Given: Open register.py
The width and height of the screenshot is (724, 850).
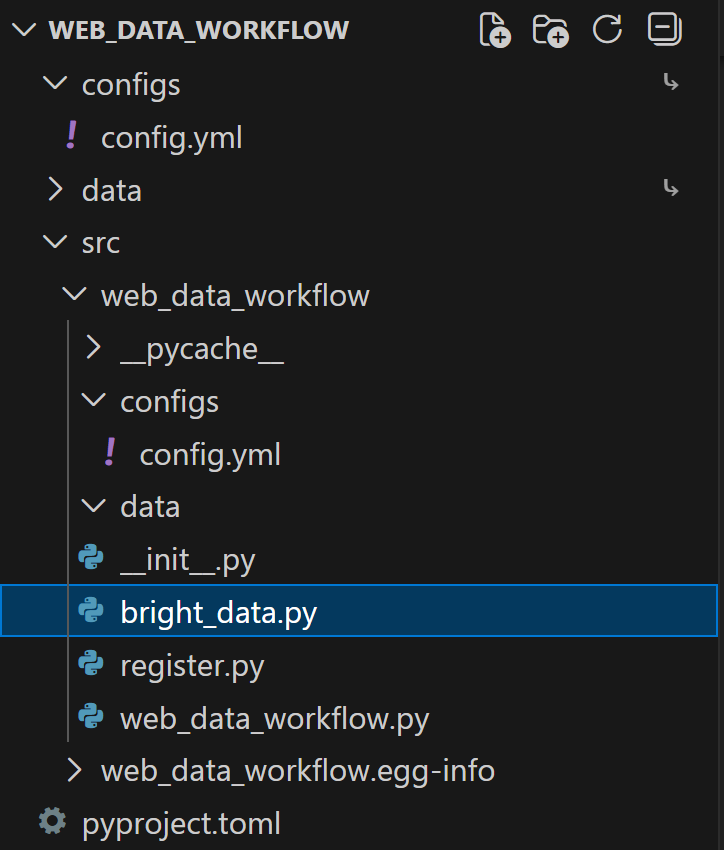Looking at the screenshot, I should pos(192,665).
